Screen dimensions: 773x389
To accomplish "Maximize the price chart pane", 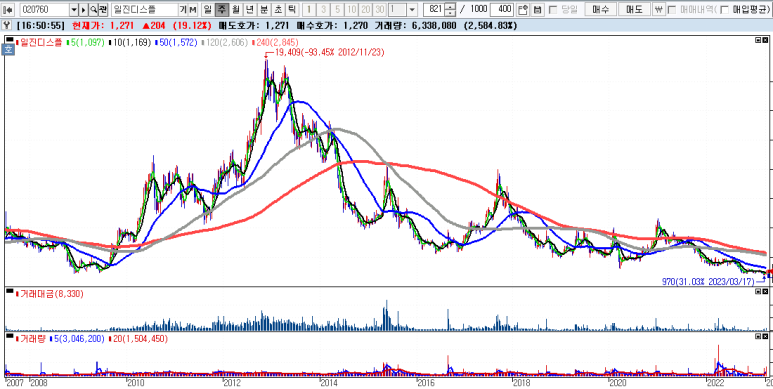I will (758, 40).
